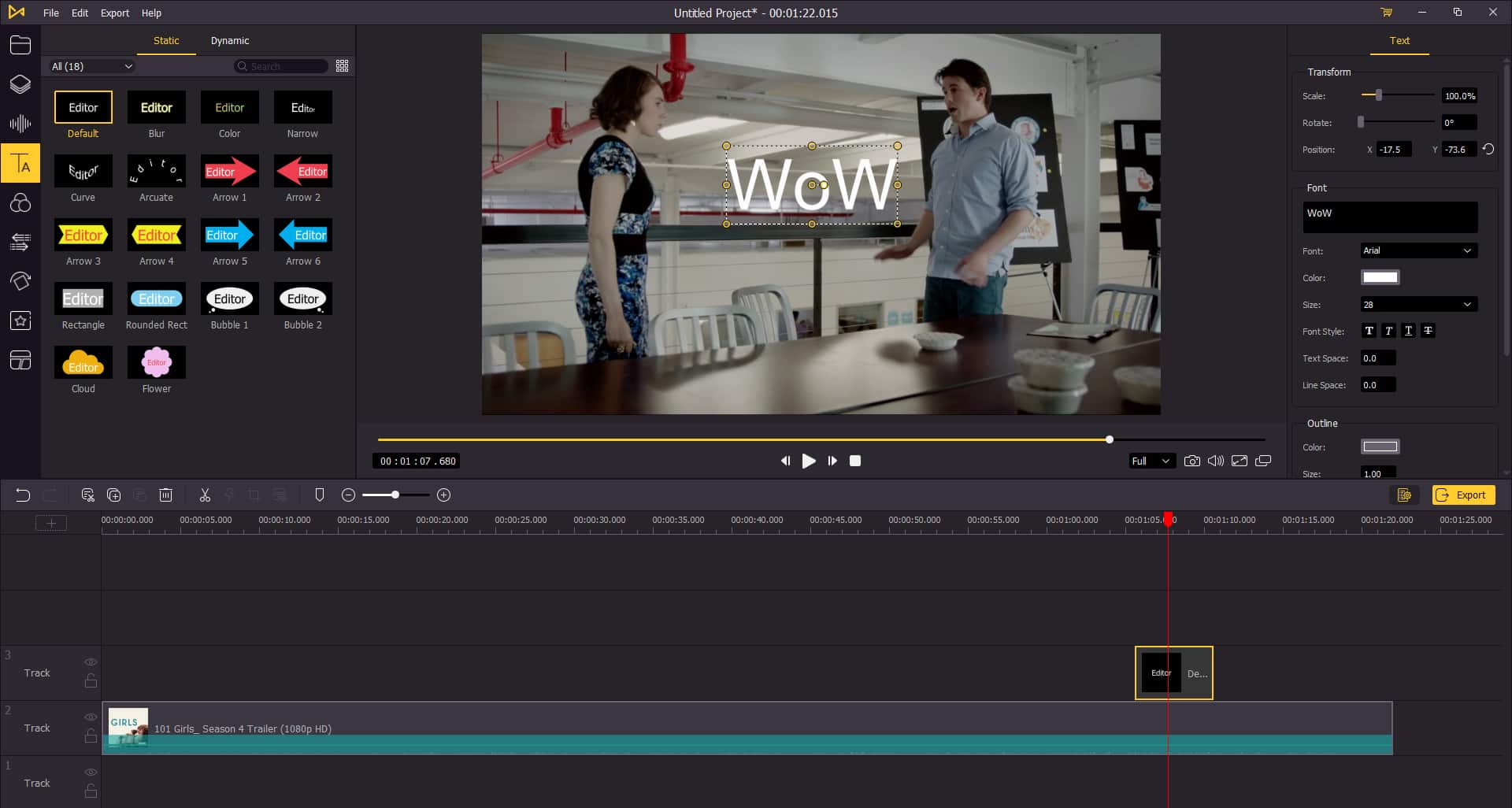Select the Text properties tab
1512x808 pixels.
tap(1399, 40)
